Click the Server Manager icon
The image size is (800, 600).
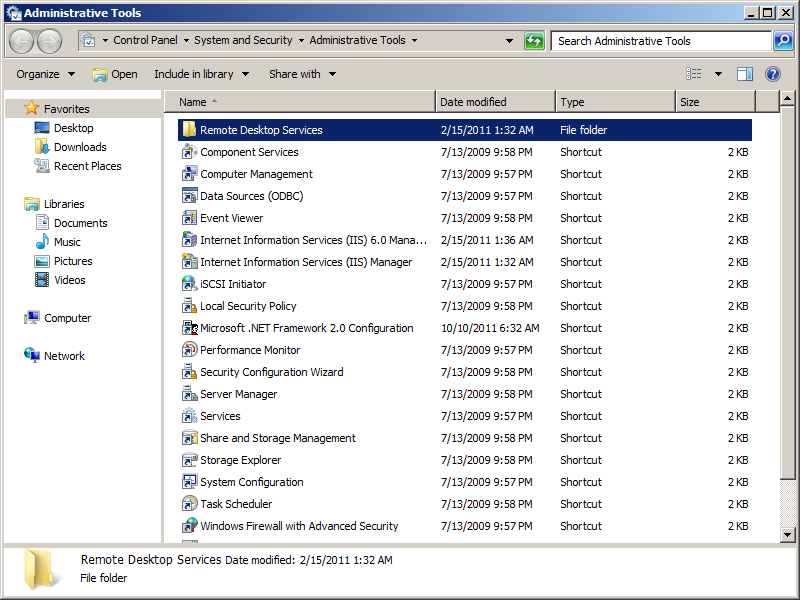click(x=189, y=393)
